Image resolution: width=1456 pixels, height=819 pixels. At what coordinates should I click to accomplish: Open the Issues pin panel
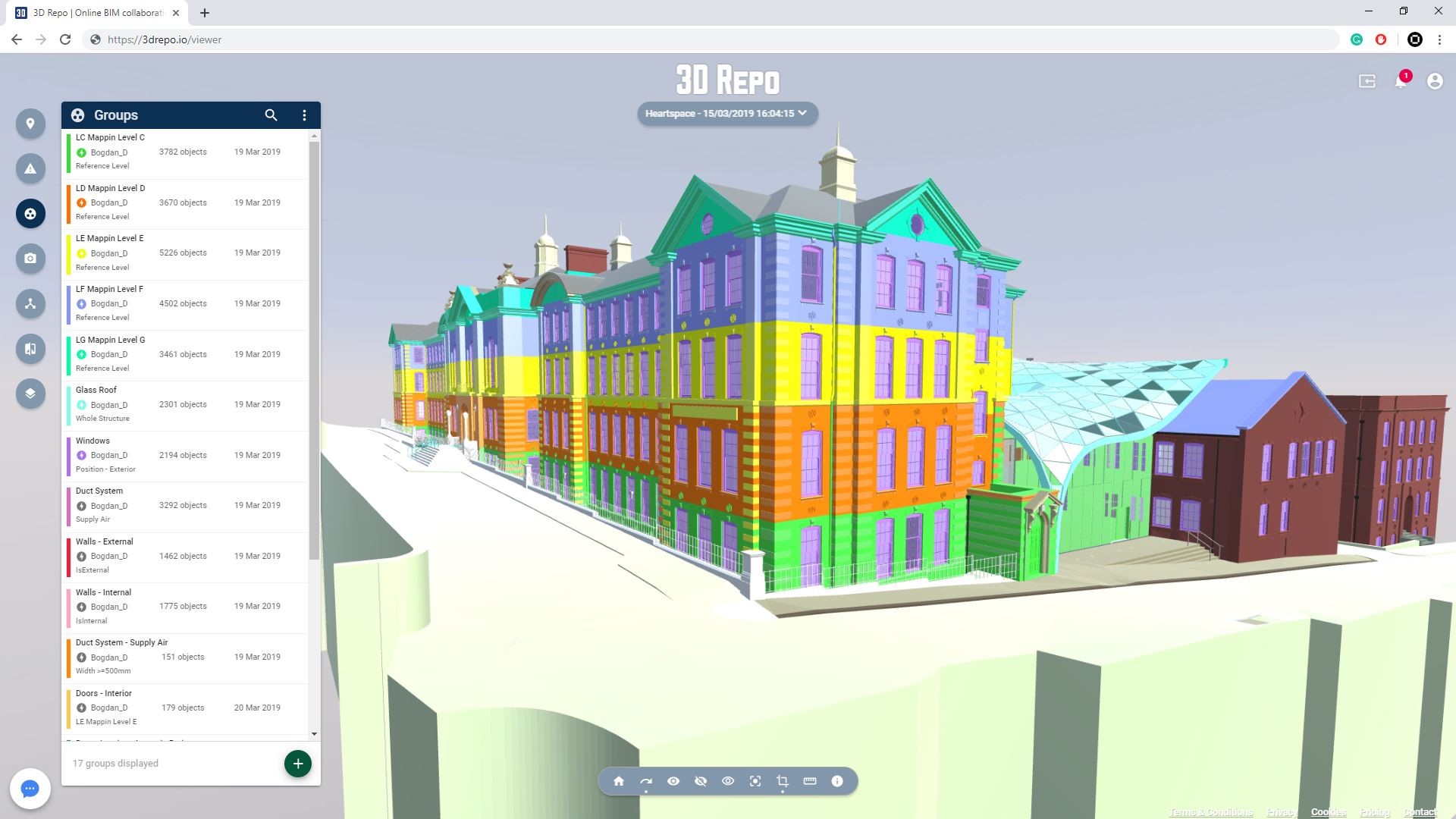pos(30,123)
